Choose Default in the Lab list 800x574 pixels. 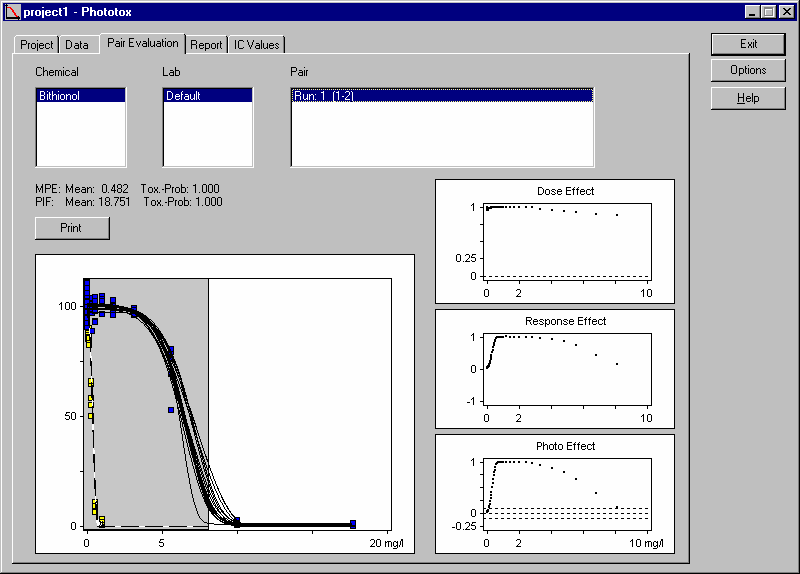click(207, 96)
